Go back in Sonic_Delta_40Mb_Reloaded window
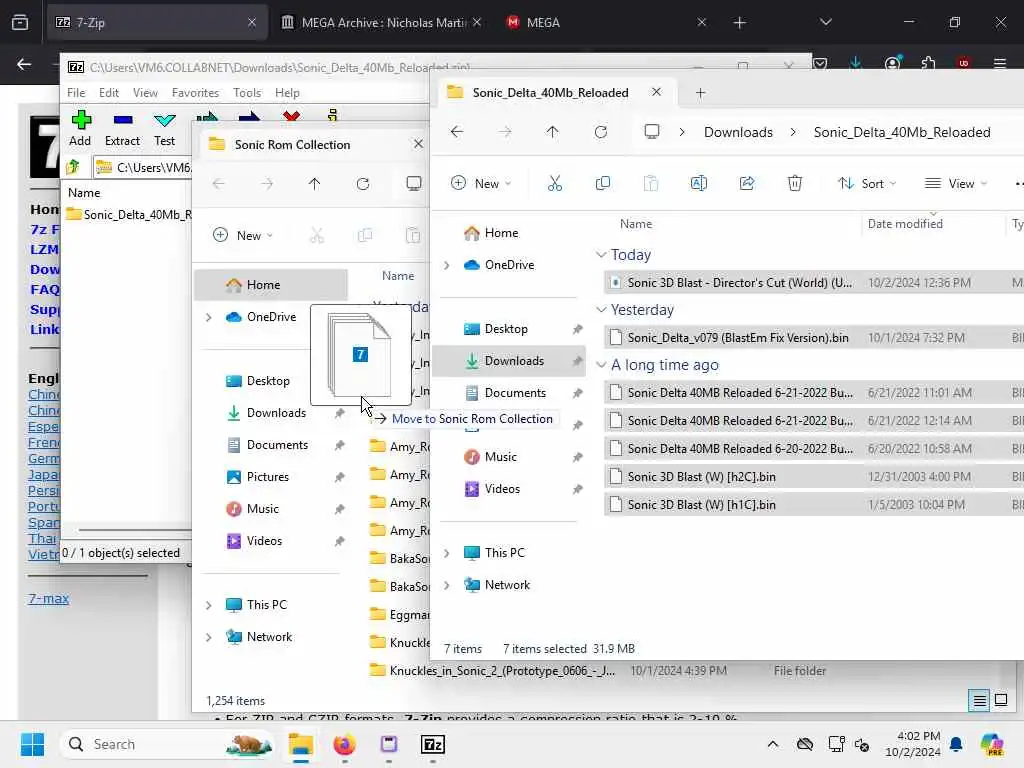 457,132
